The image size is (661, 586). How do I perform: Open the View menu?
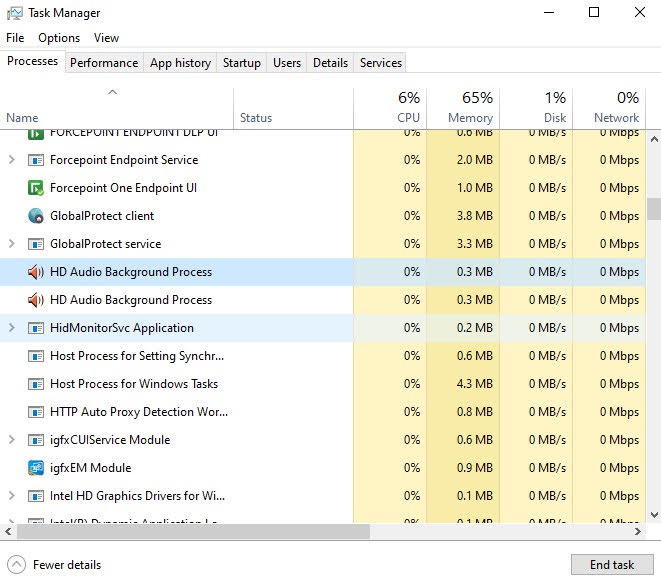coord(106,38)
